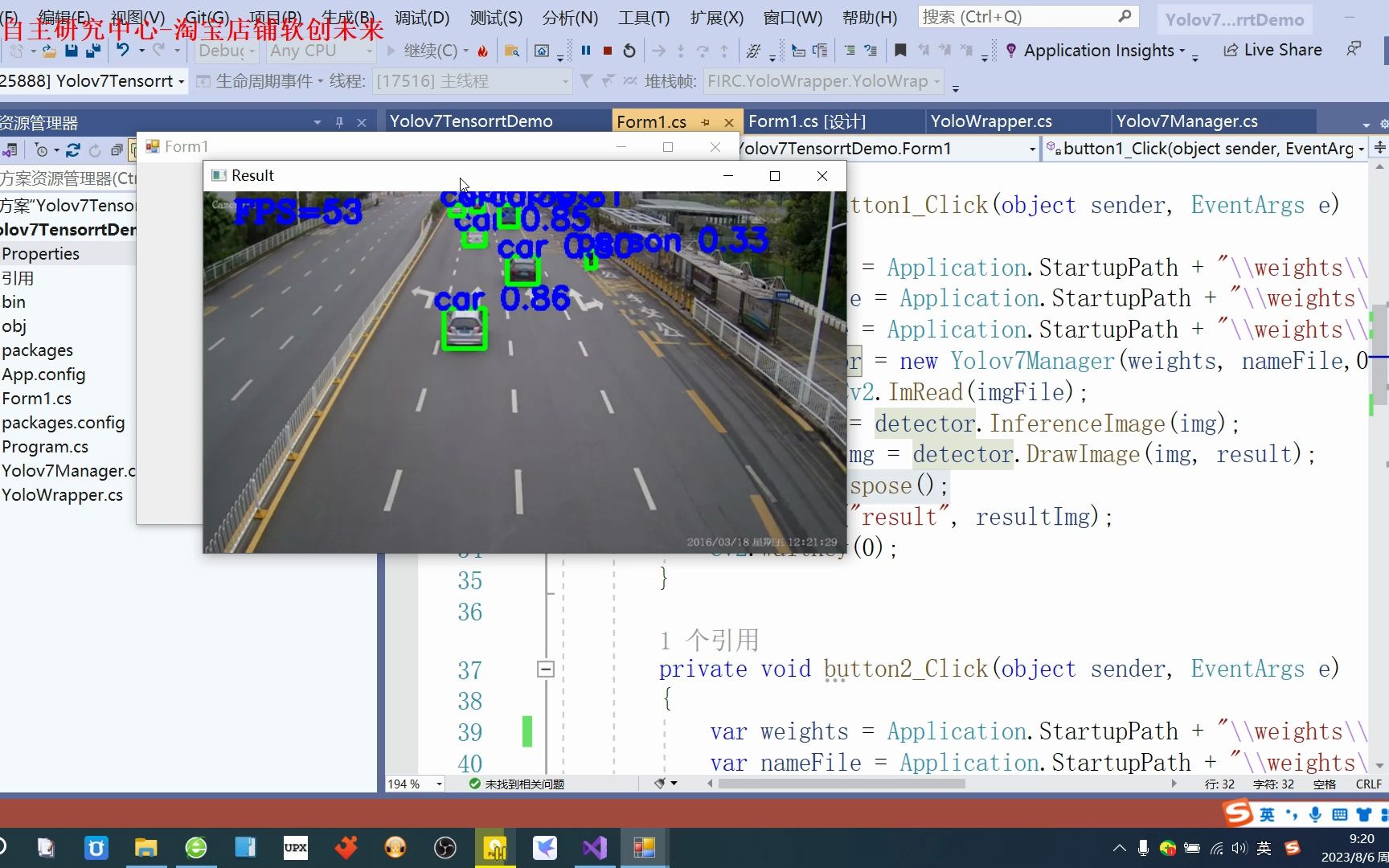Toggle a bookmark on the current line
Image resolution: width=1389 pixels, height=868 pixels.
click(899, 50)
